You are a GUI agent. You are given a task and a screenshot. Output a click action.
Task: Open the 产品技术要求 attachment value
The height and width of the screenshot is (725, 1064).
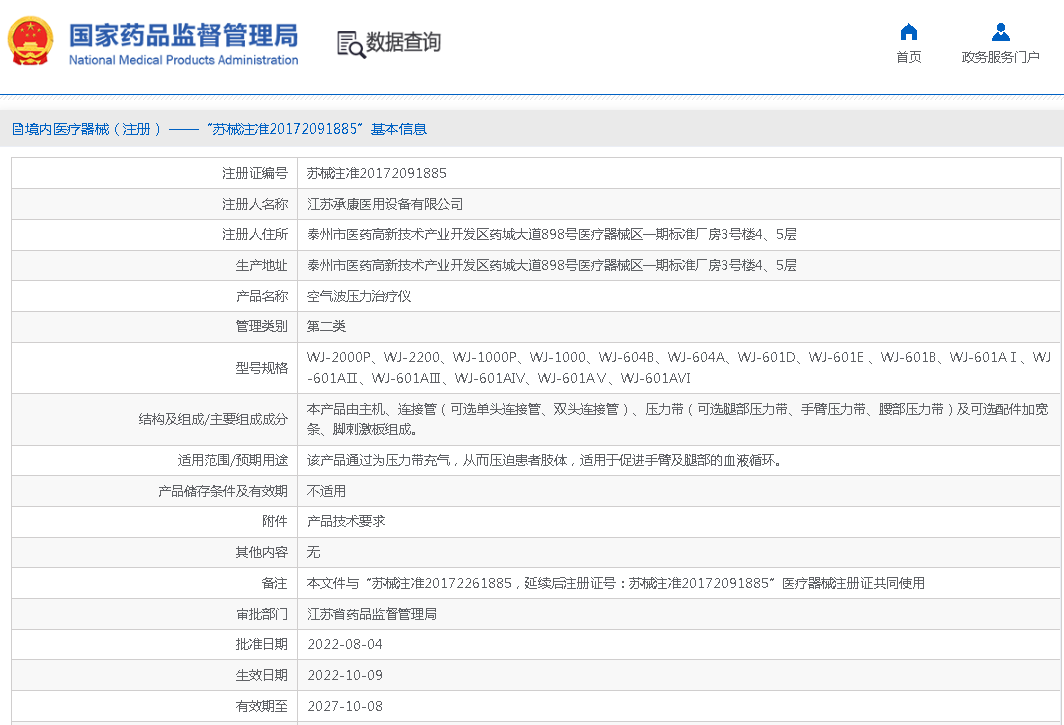[346, 521]
